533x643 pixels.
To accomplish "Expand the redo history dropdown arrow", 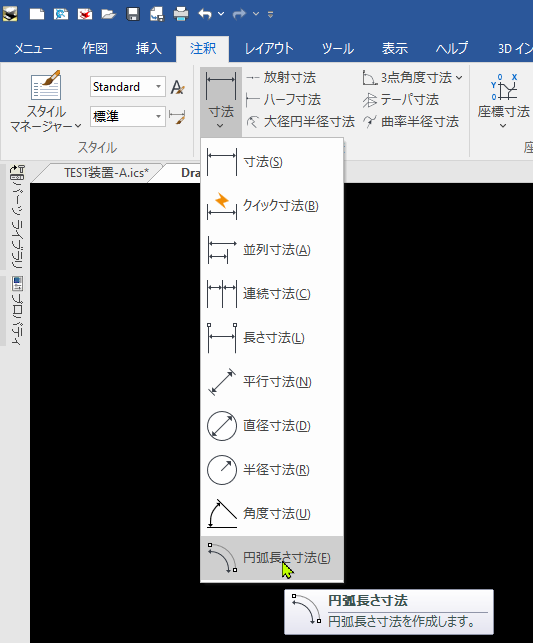I will coord(256,14).
